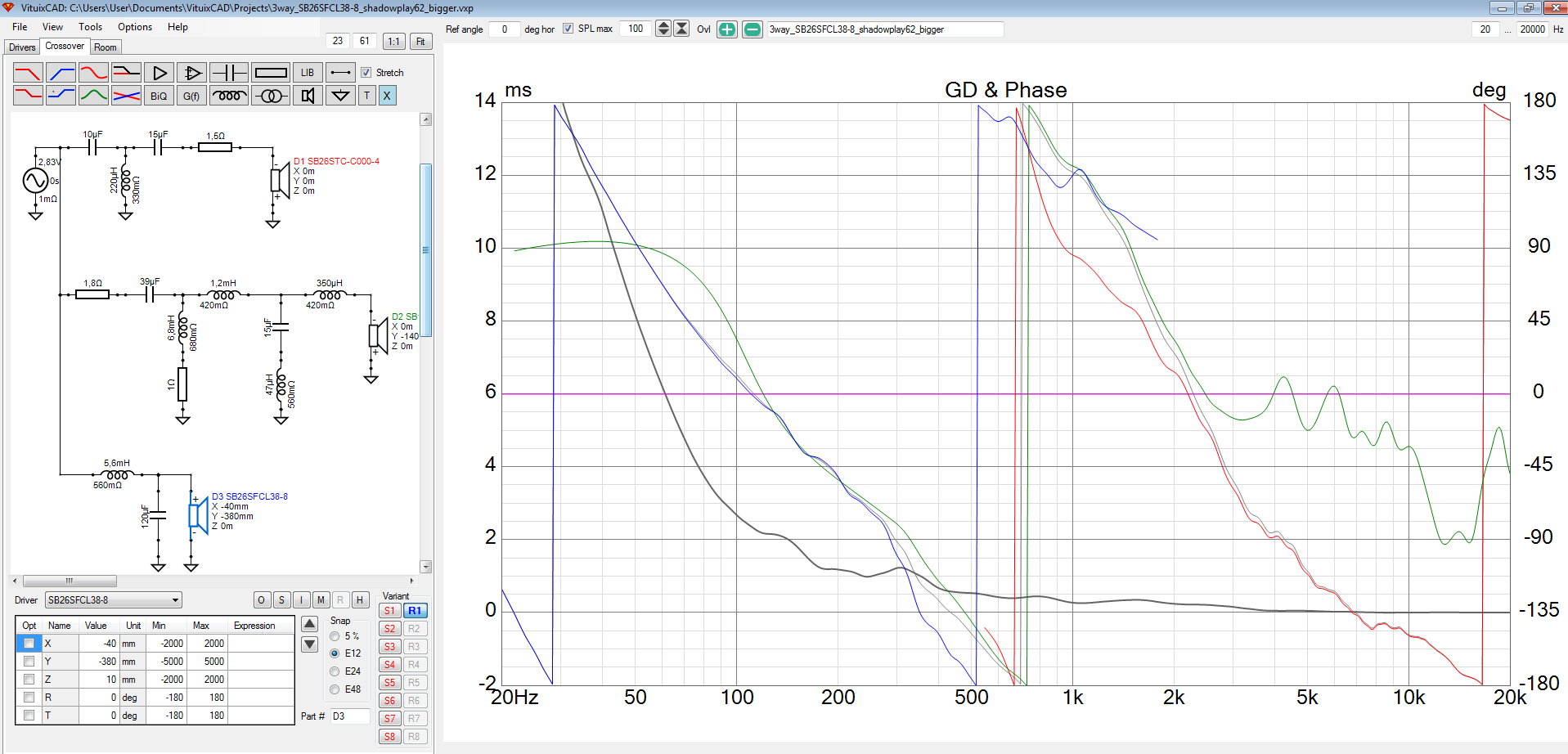Add a ground symbol component
The width and height of the screenshot is (1568, 754).
[x=341, y=96]
